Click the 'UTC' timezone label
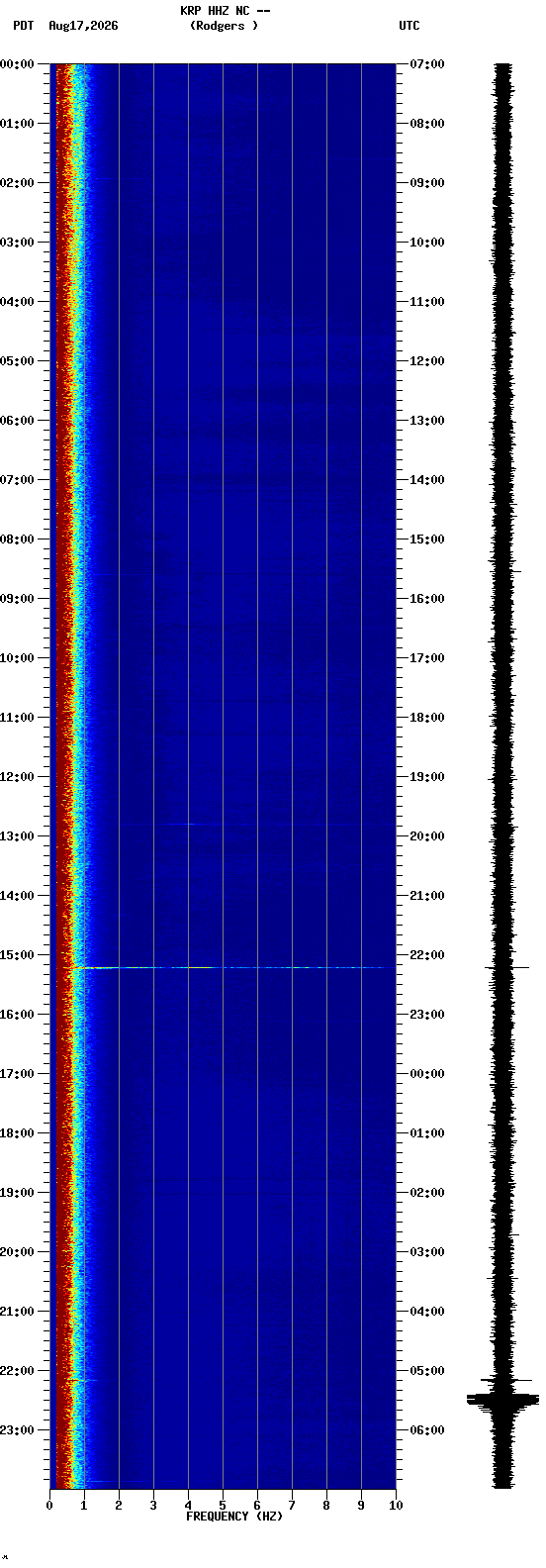546x1568 pixels. pyautogui.click(x=409, y=26)
